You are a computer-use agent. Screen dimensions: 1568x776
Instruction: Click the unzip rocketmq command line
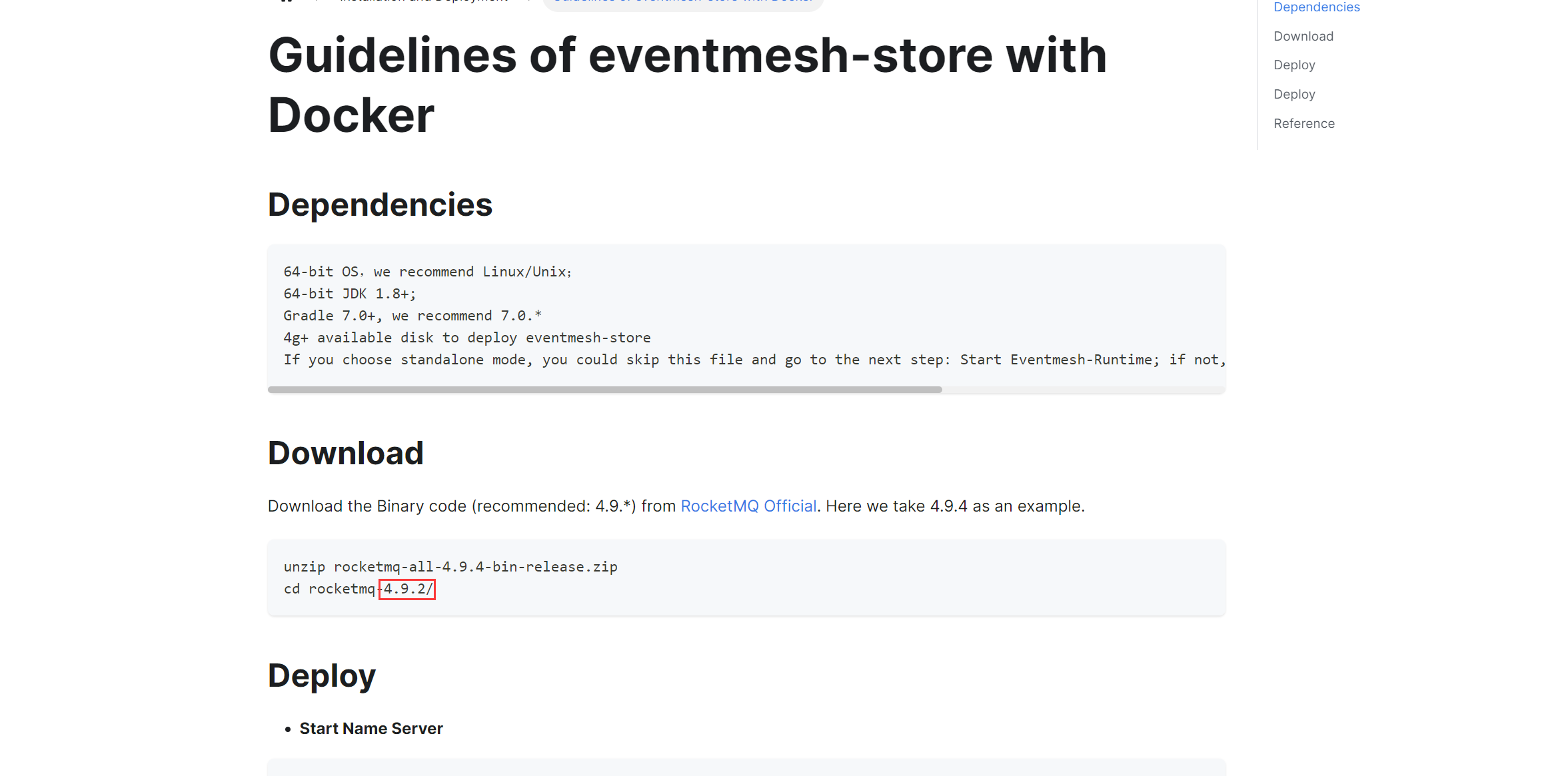pyautogui.click(x=450, y=567)
